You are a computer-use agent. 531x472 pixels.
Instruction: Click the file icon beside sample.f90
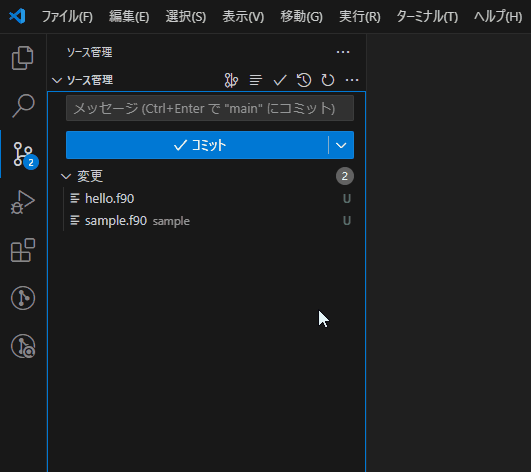coord(75,220)
